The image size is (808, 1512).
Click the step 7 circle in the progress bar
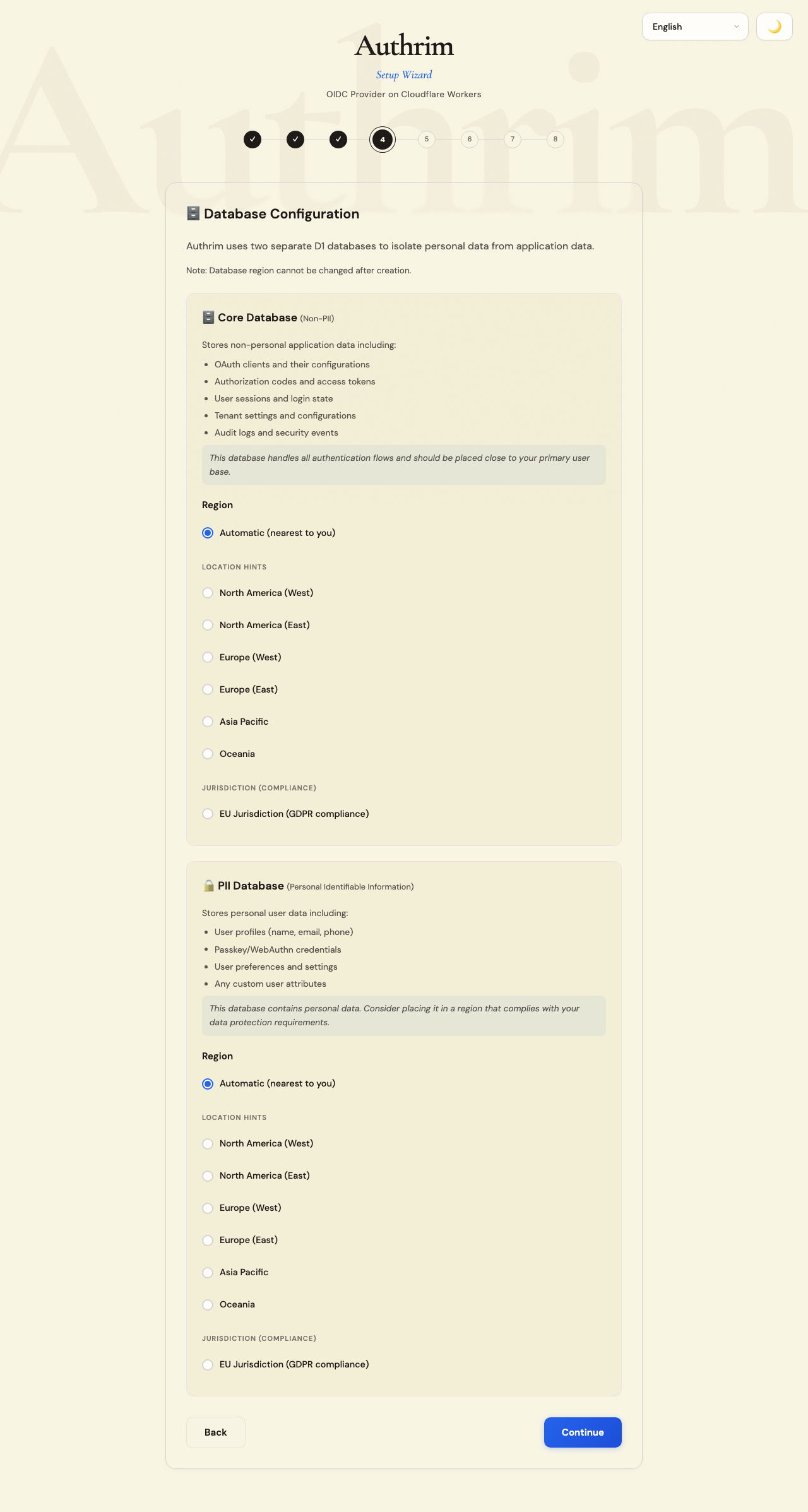[512, 139]
